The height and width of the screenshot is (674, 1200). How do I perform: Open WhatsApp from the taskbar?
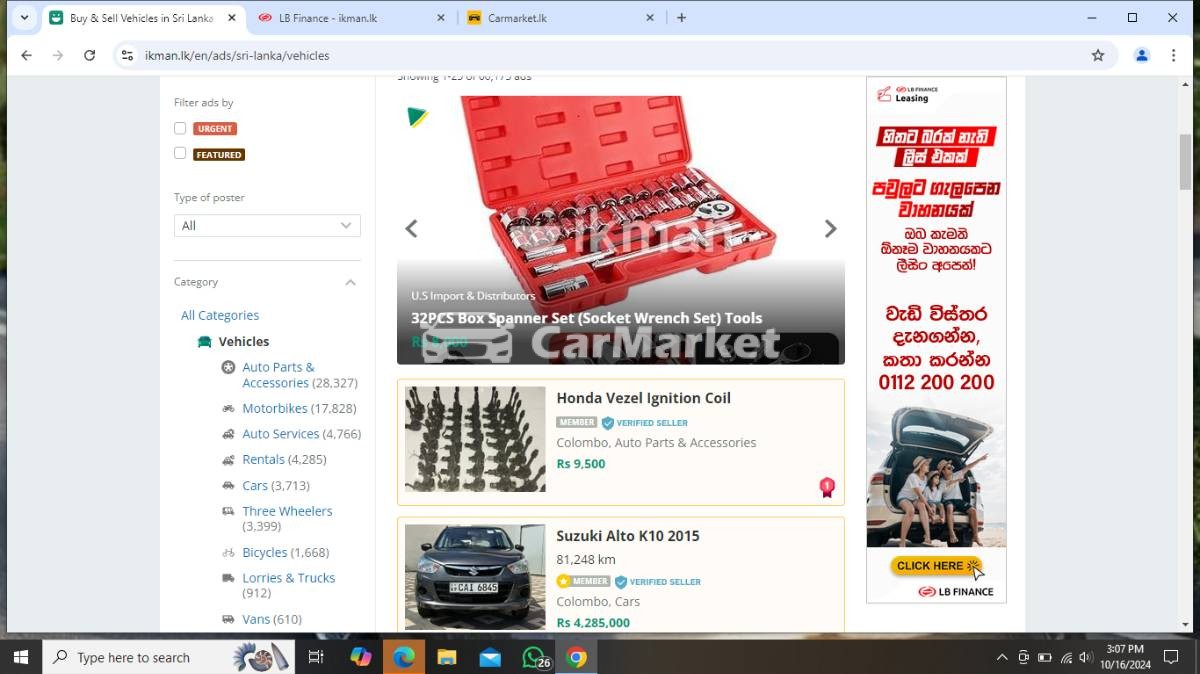[x=534, y=657]
